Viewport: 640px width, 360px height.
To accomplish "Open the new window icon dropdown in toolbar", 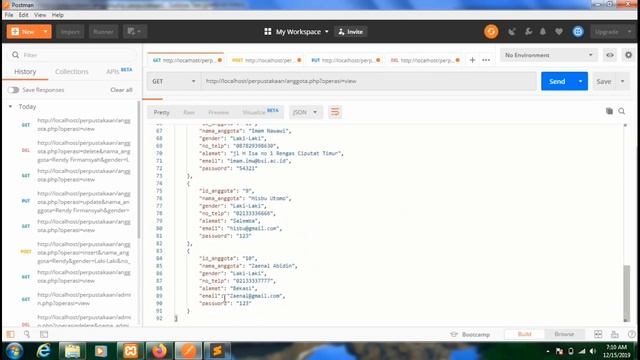I will pyautogui.click(x=134, y=31).
